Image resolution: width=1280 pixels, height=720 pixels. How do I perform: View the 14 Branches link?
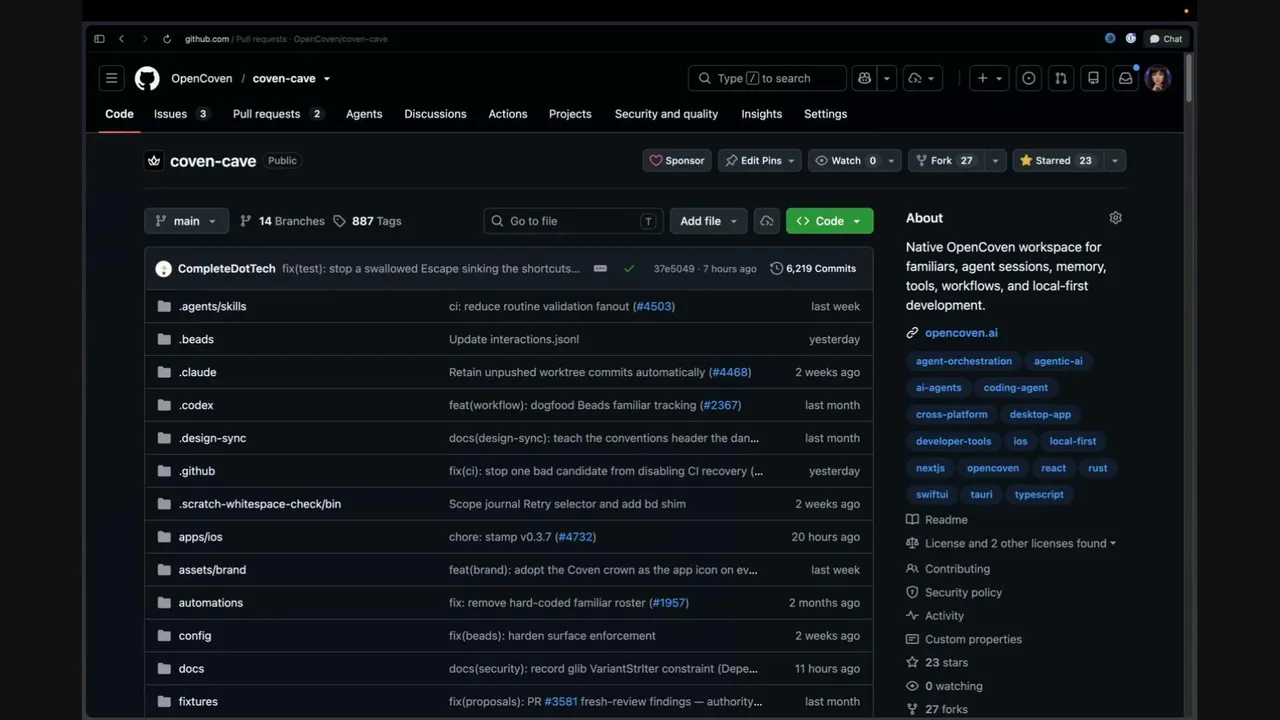click(282, 221)
